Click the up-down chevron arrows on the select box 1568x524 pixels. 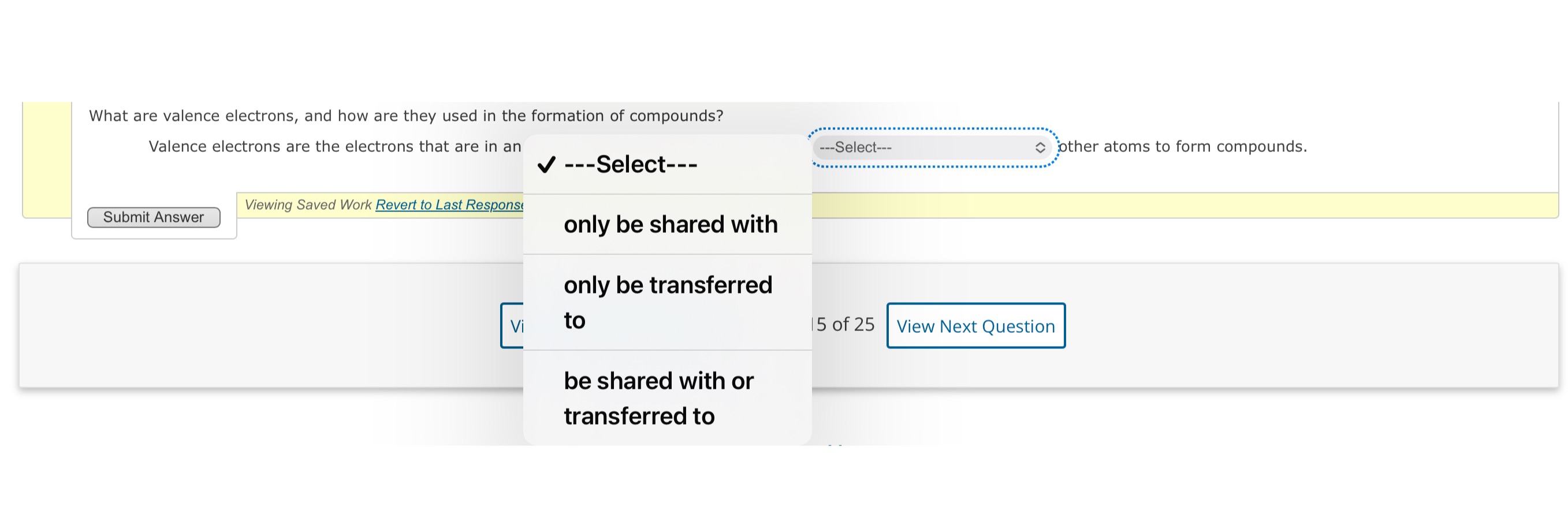(1040, 148)
